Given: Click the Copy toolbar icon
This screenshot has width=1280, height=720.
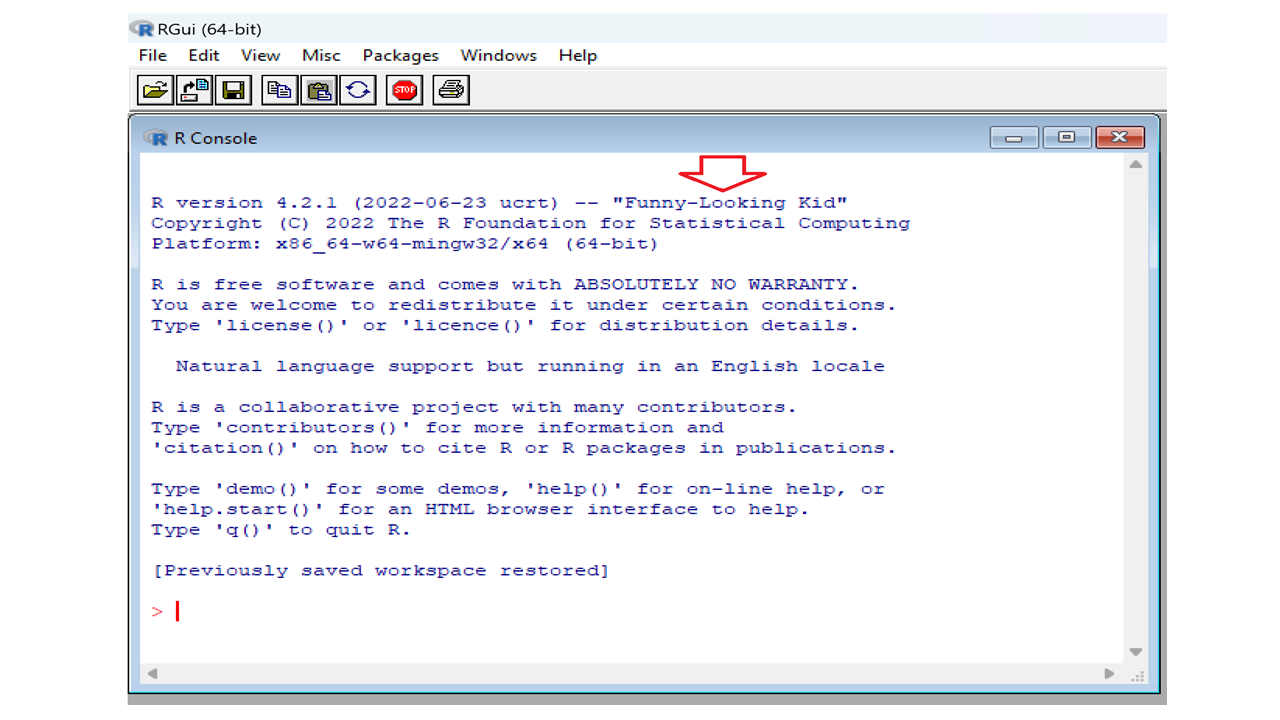Looking at the screenshot, I should [280, 91].
